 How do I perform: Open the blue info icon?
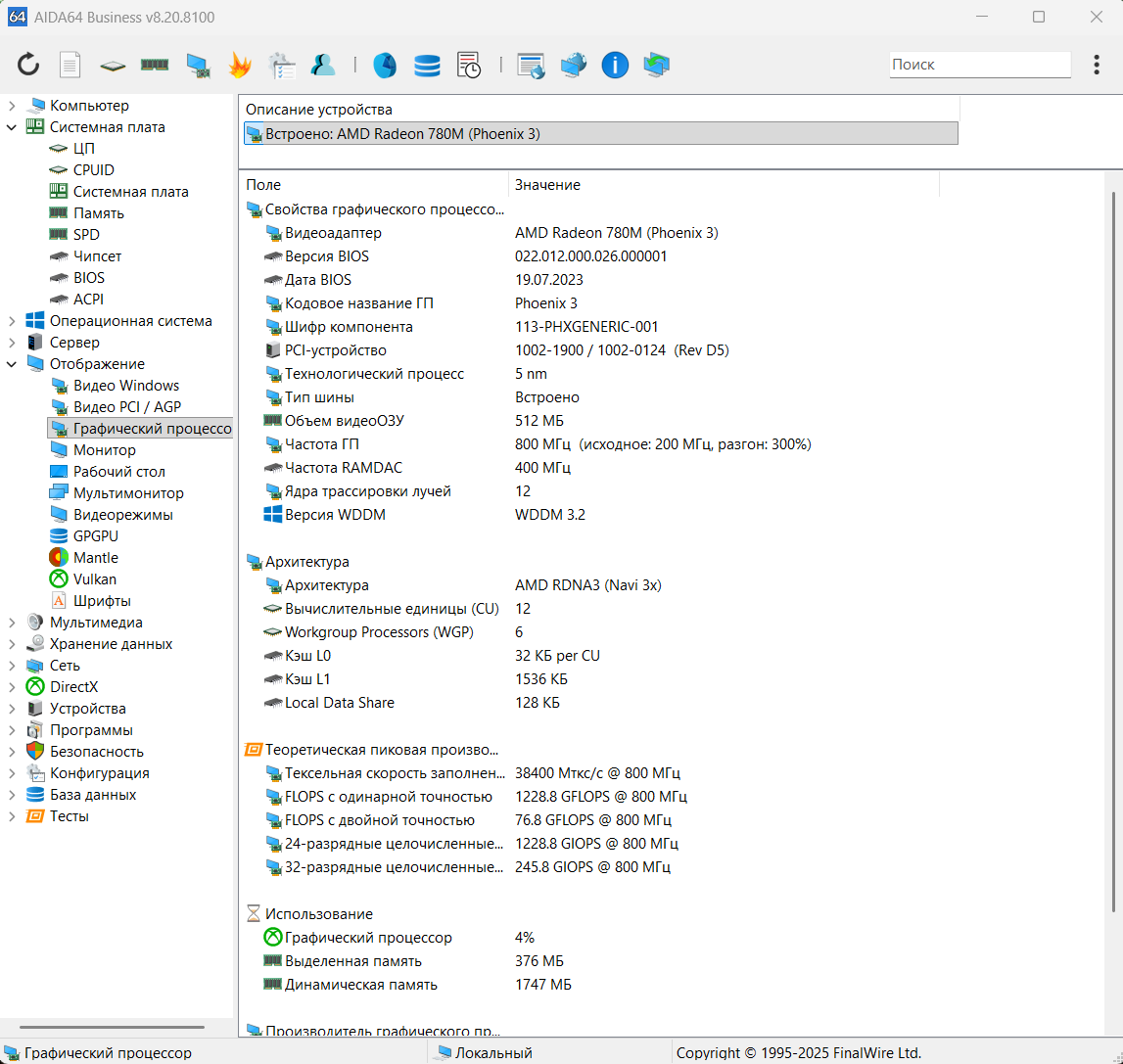click(x=615, y=66)
